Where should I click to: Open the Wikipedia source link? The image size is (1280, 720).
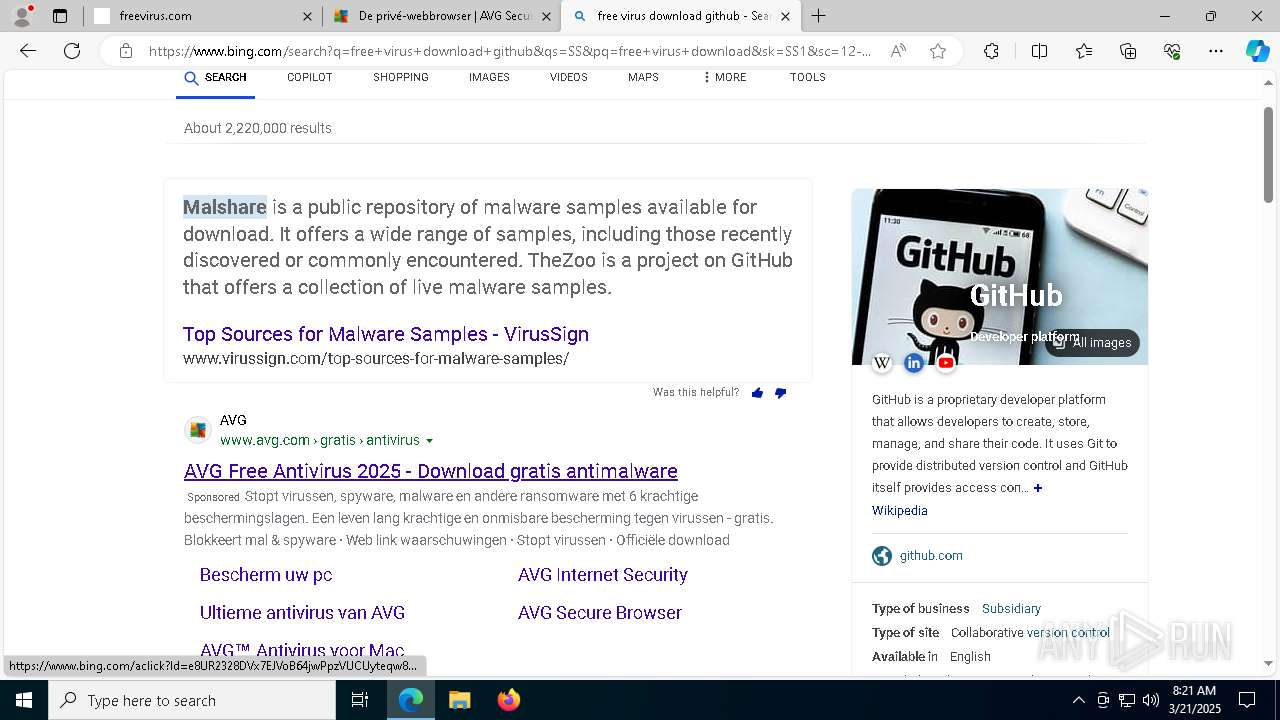pyautogui.click(x=899, y=511)
